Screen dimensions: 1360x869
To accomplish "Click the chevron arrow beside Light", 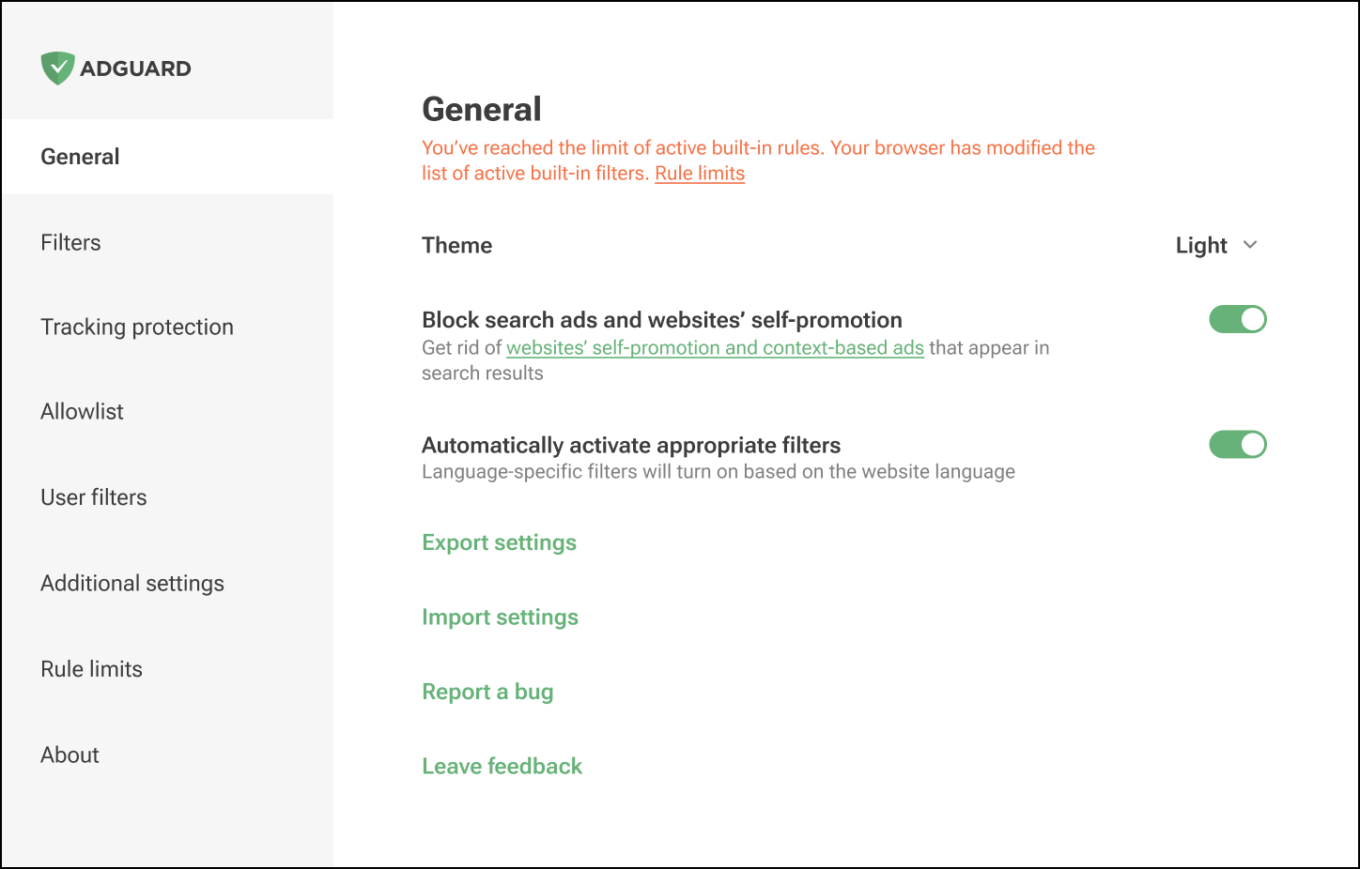I will point(1249,246).
